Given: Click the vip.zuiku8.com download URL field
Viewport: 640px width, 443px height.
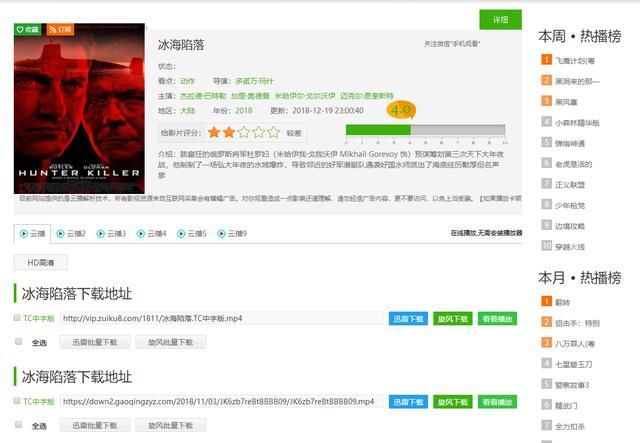Looking at the screenshot, I should pyautogui.click(x=222, y=318).
